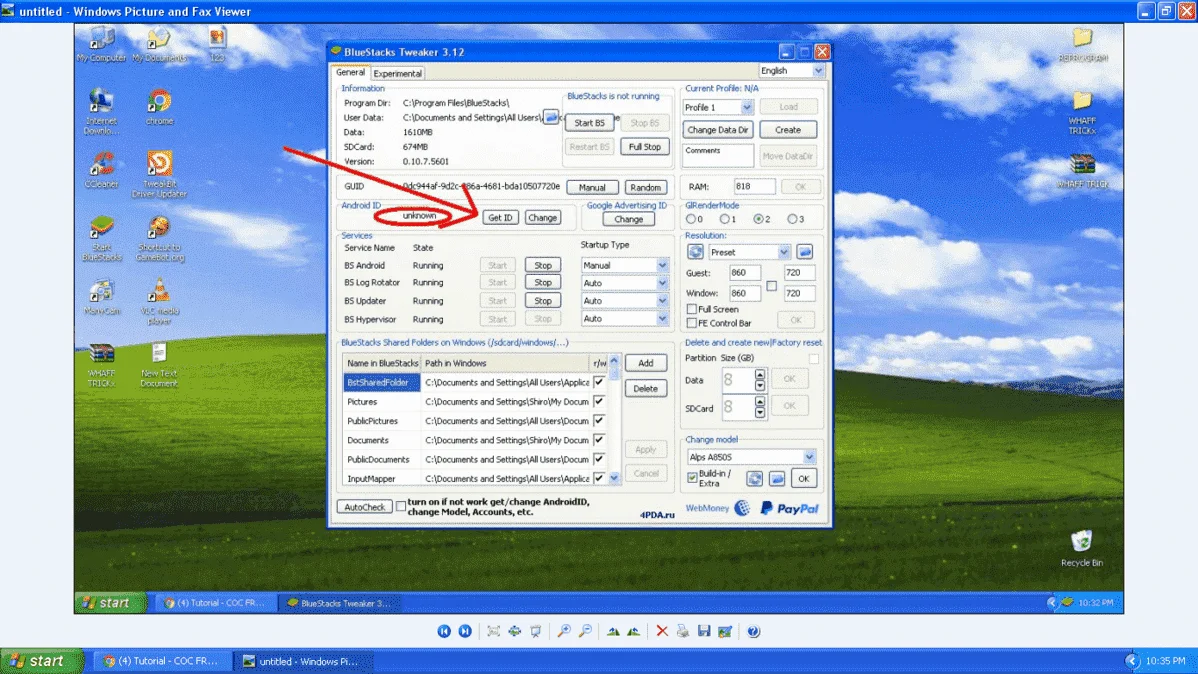This screenshot has width=1198, height=674.
Task: Click the folder icon in Change model
Action: coord(777,478)
